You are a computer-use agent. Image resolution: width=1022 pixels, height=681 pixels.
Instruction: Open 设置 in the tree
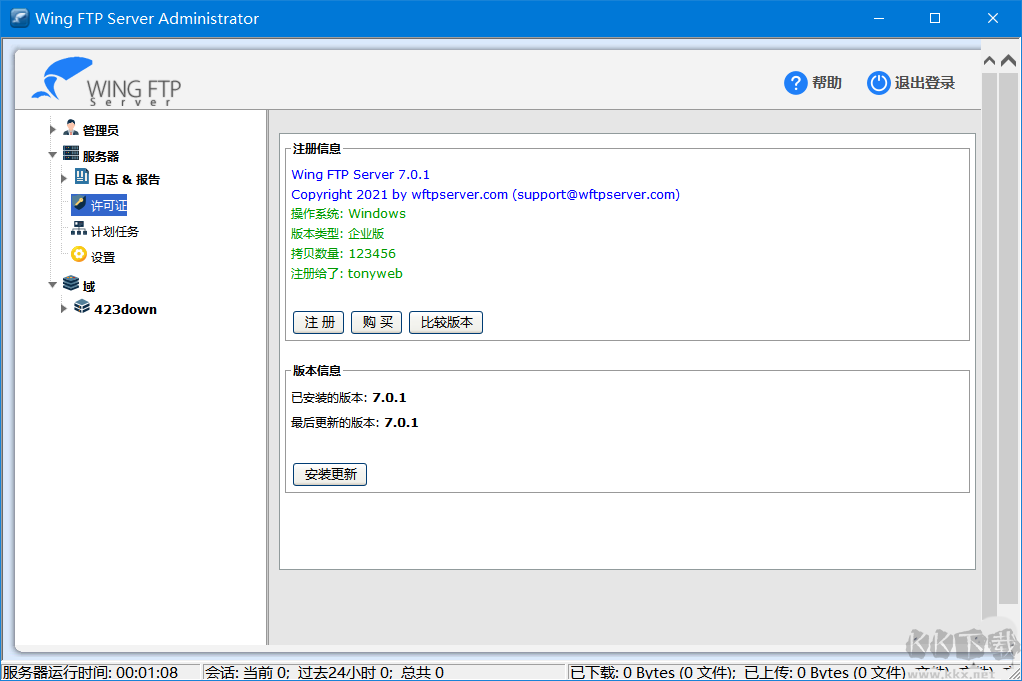(x=102, y=257)
